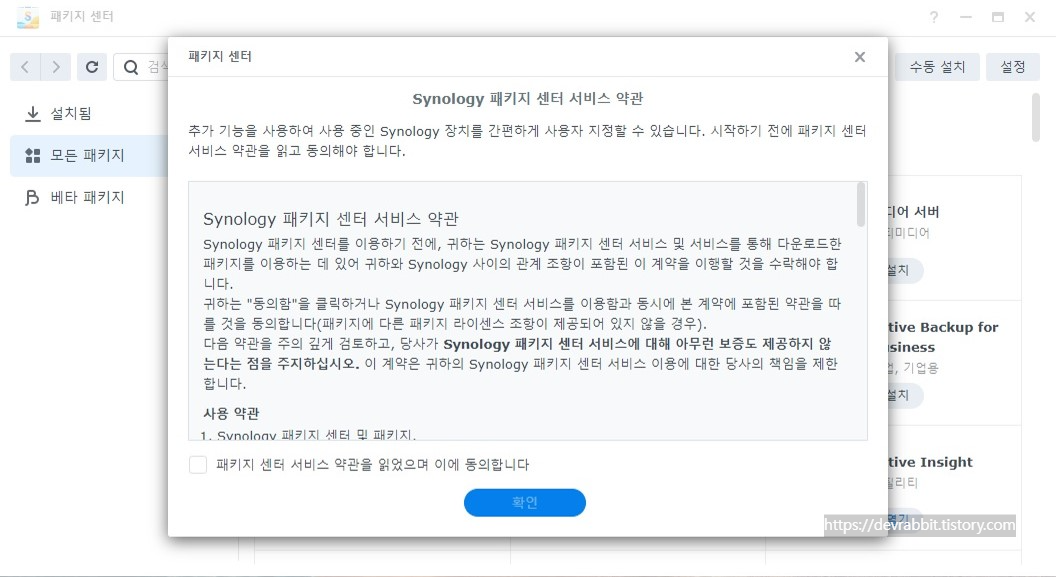Open 설정 in Package Center
The image size is (1056, 577).
click(x=1013, y=67)
